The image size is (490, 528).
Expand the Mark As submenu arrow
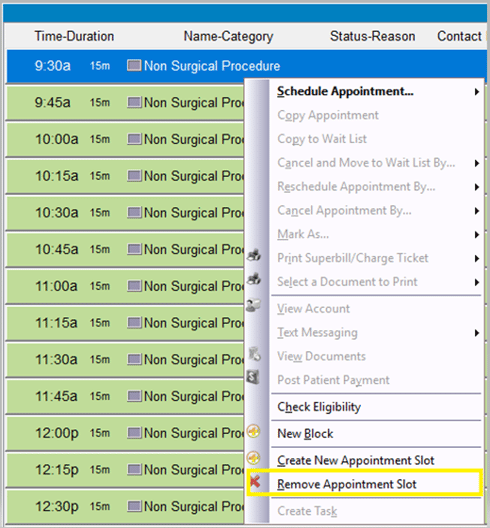tap(477, 235)
